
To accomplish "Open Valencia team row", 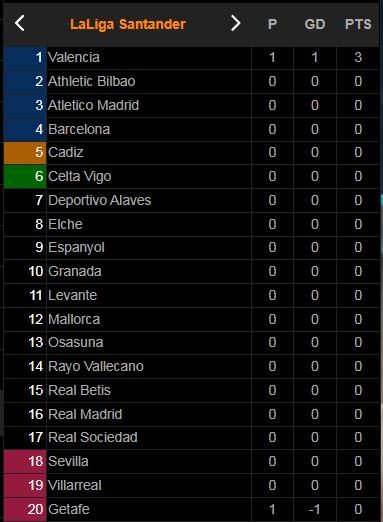I will coord(191,57).
